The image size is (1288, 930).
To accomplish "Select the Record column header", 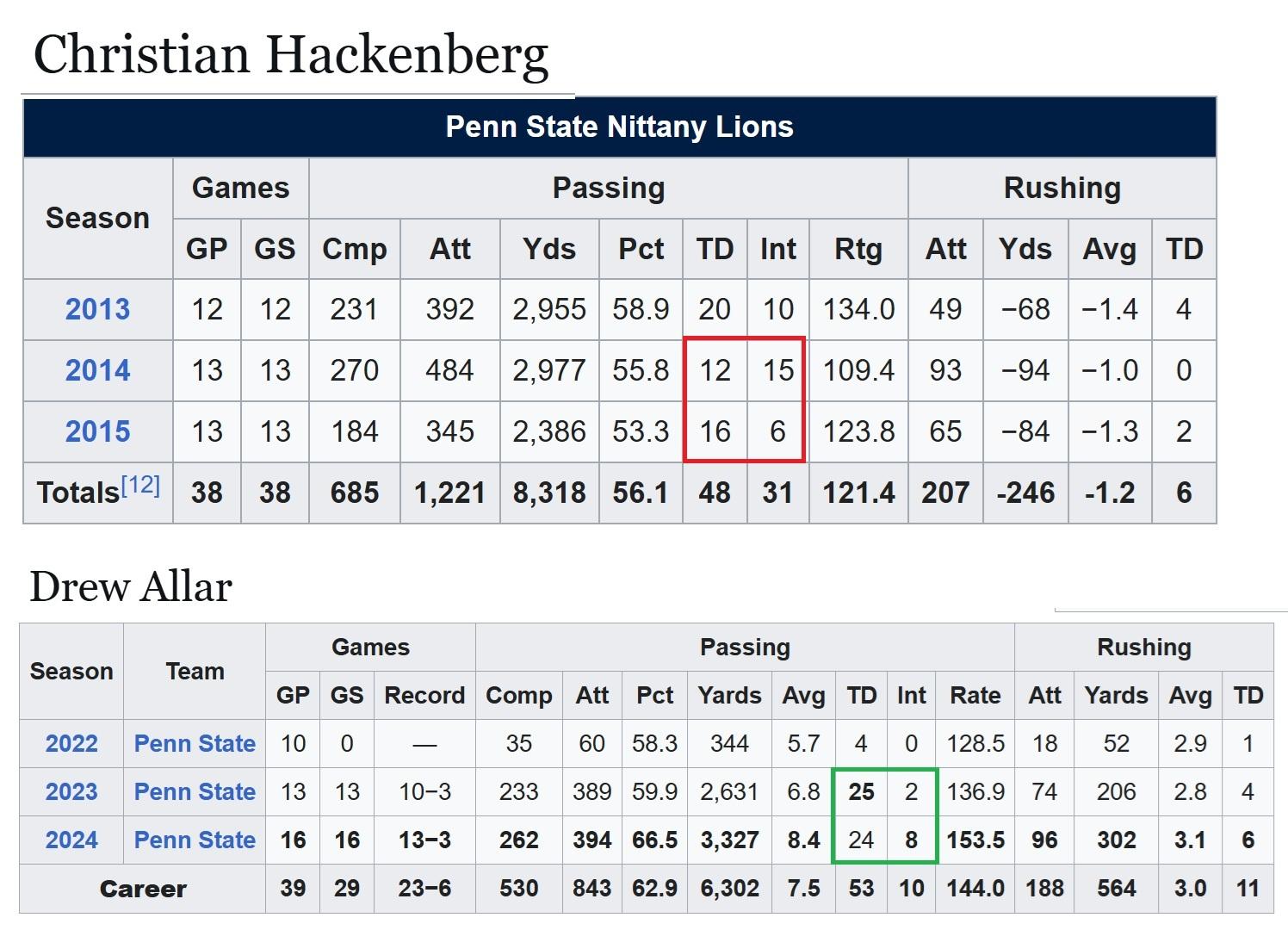I will [x=424, y=695].
